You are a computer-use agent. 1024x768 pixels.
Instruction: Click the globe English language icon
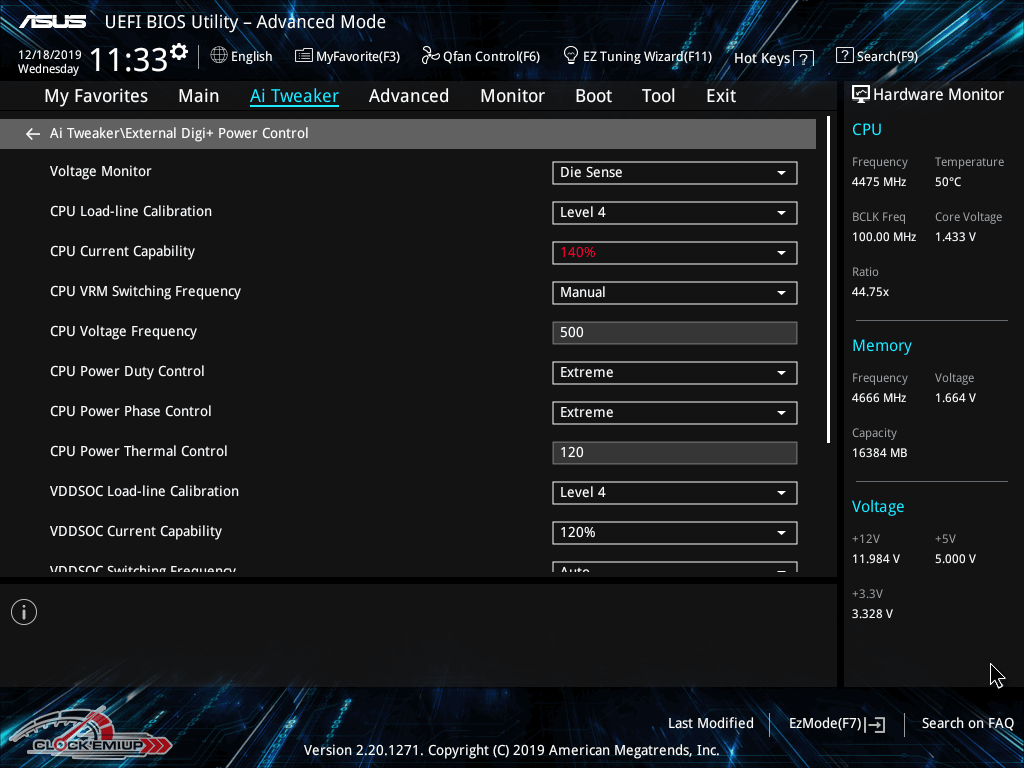click(x=219, y=56)
